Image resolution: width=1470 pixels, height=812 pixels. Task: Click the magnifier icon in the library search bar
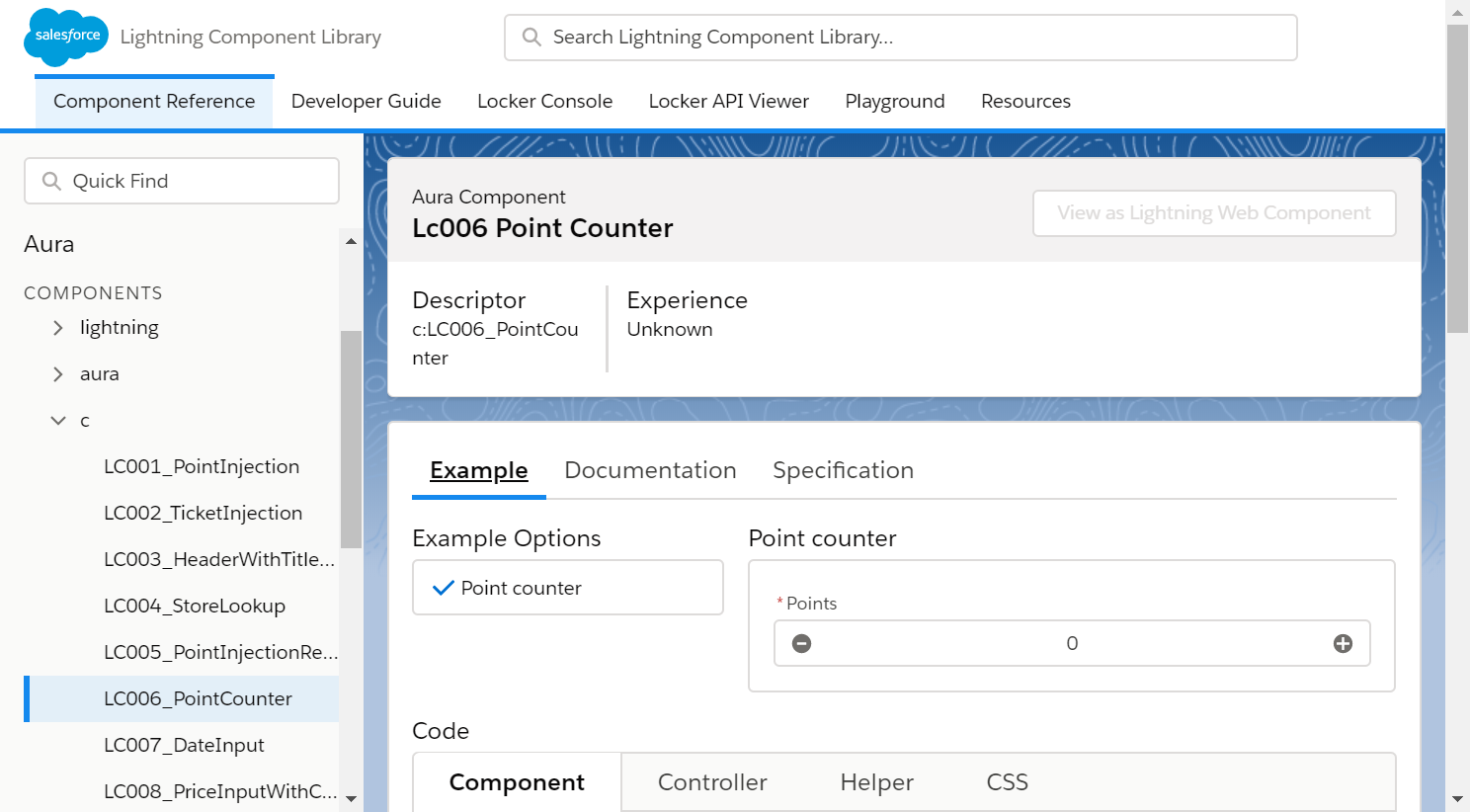[x=531, y=38]
